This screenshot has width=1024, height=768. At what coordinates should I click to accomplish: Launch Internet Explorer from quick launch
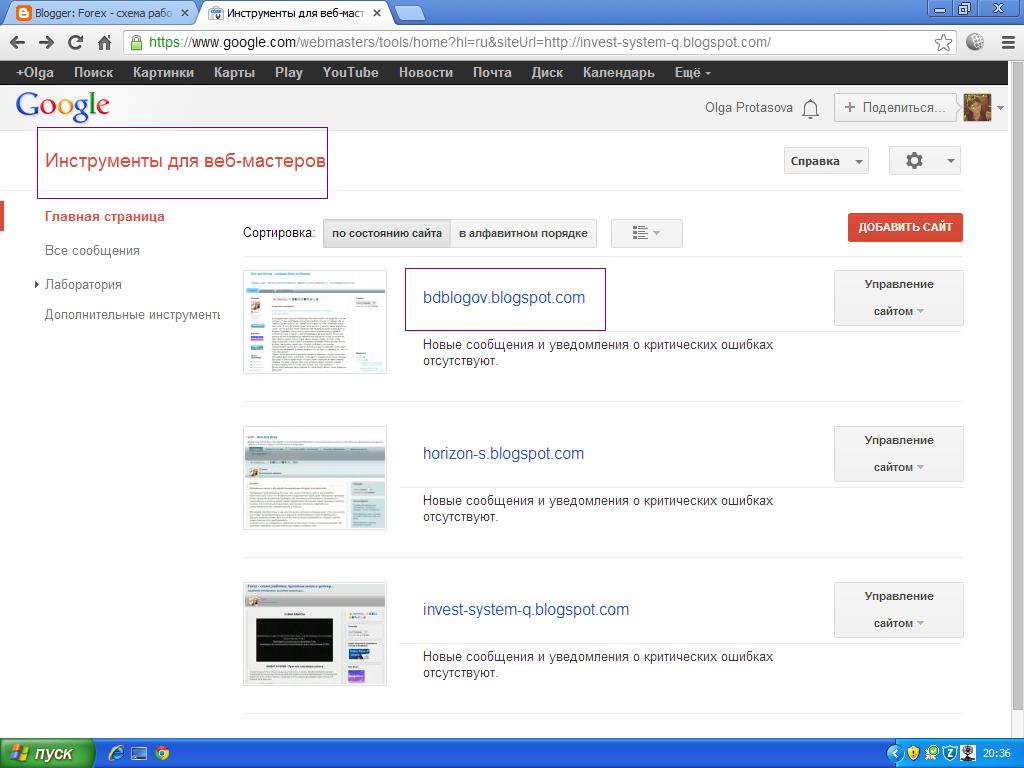point(116,753)
